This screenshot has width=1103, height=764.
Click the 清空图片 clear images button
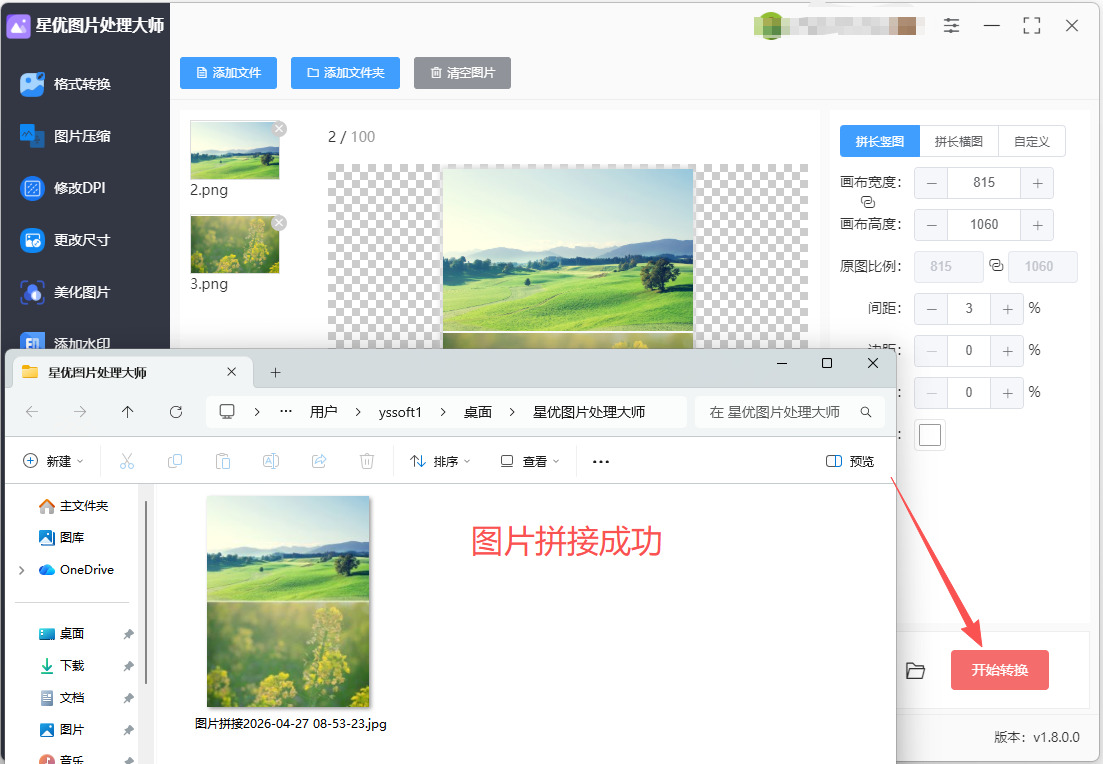462,73
